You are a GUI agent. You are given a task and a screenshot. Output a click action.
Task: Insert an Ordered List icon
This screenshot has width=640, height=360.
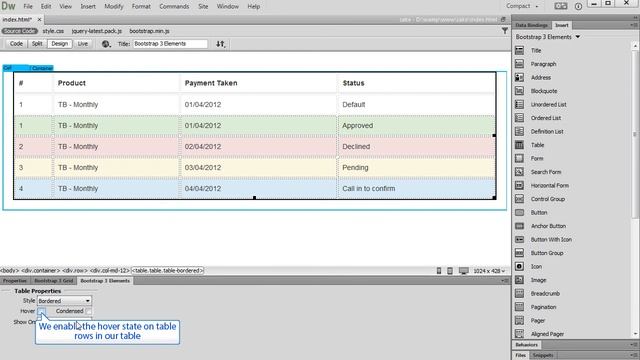pos(519,118)
